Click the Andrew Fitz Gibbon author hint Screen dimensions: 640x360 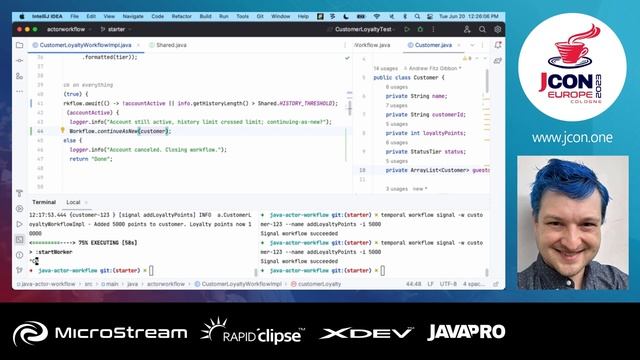[x=433, y=69]
